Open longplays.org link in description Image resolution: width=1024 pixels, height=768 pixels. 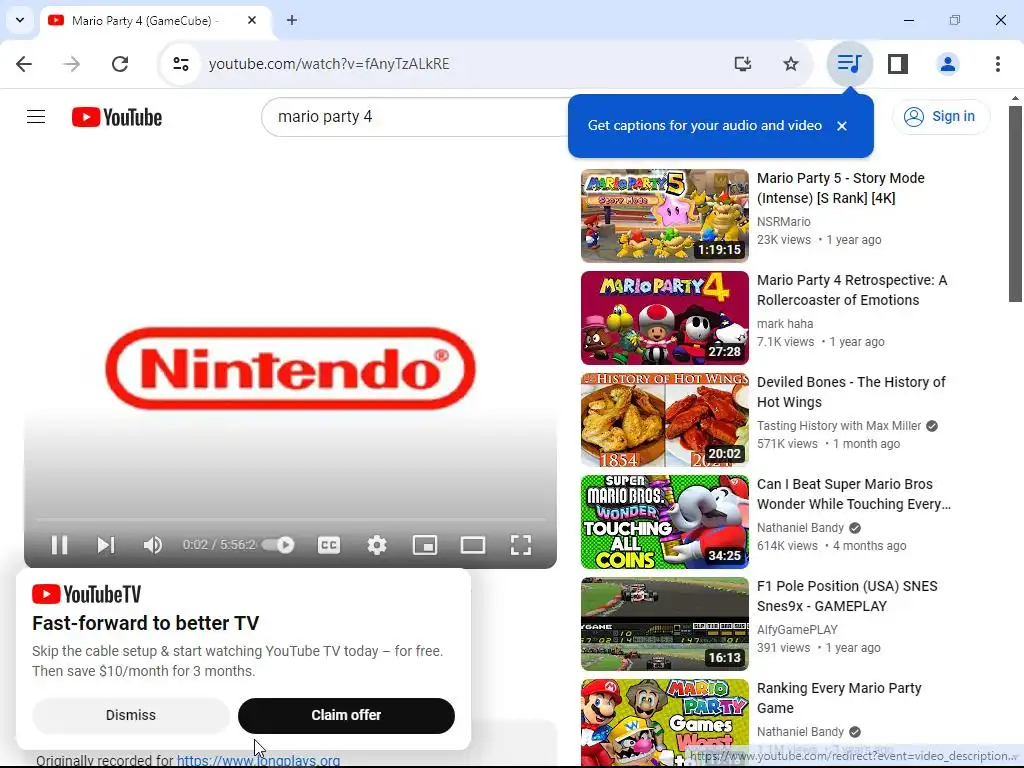point(259,761)
